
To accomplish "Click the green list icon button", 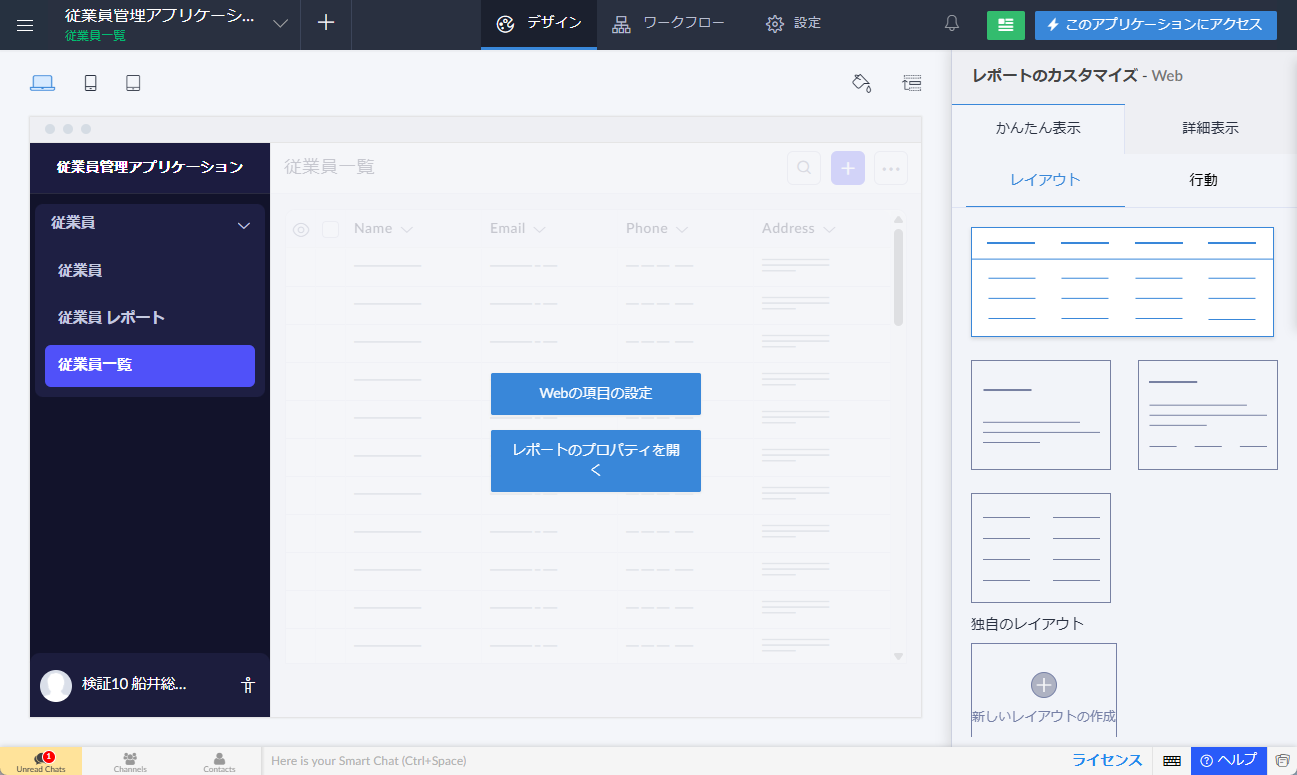I will tap(1005, 25).
